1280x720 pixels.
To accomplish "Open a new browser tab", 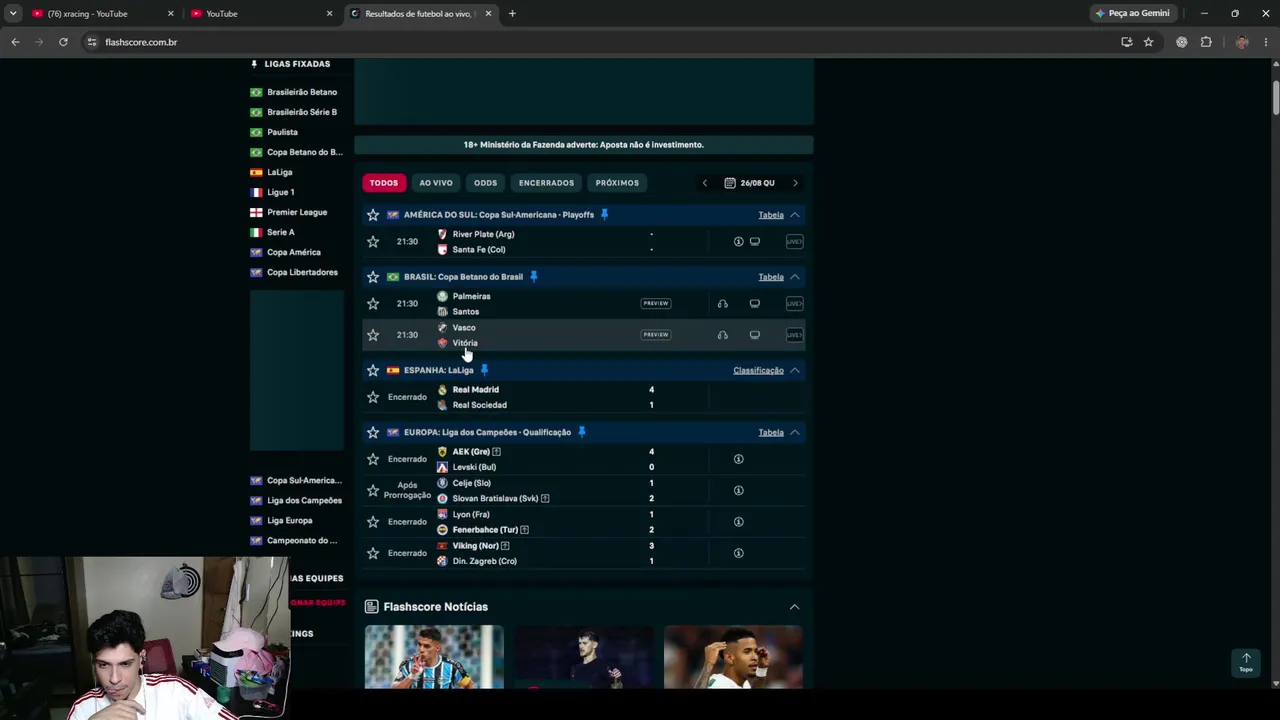I will [x=512, y=14].
